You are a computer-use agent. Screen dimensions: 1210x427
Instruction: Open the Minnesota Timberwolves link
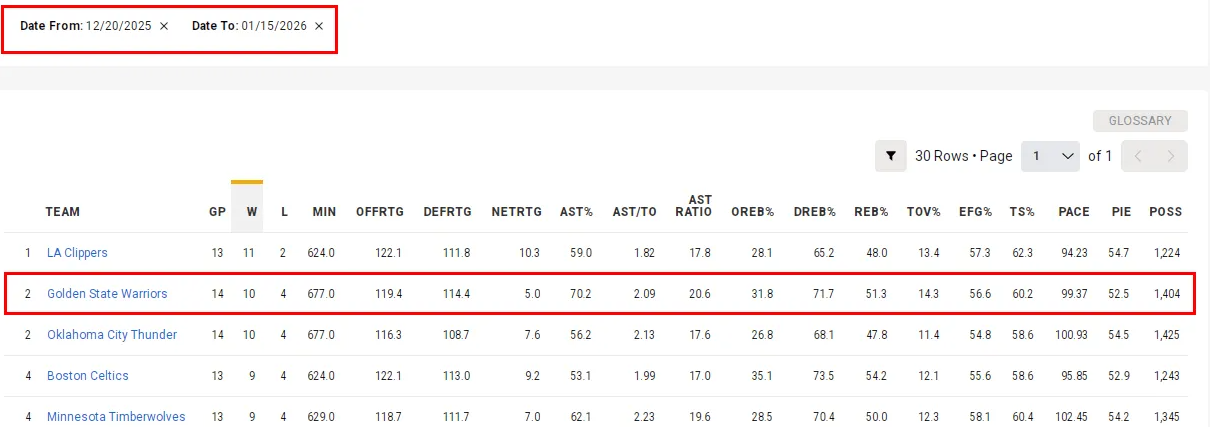pyautogui.click(x=116, y=417)
